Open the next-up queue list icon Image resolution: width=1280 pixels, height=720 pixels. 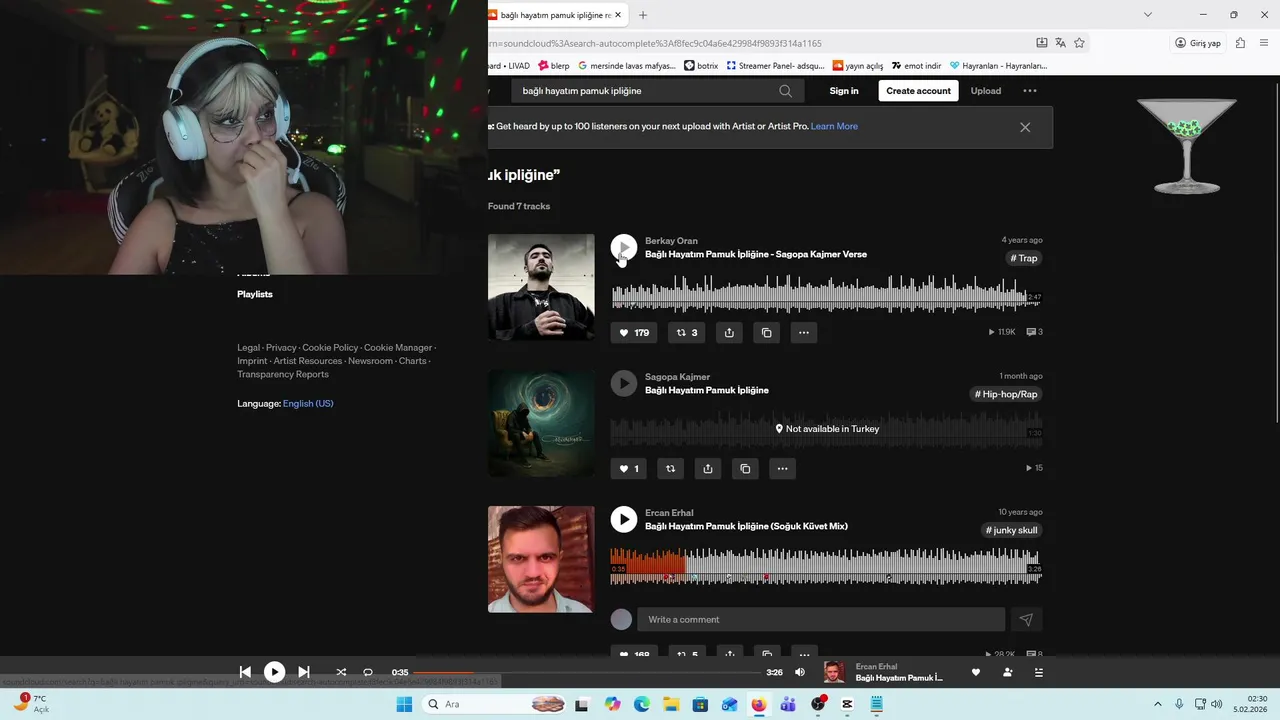click(1039, 673)
